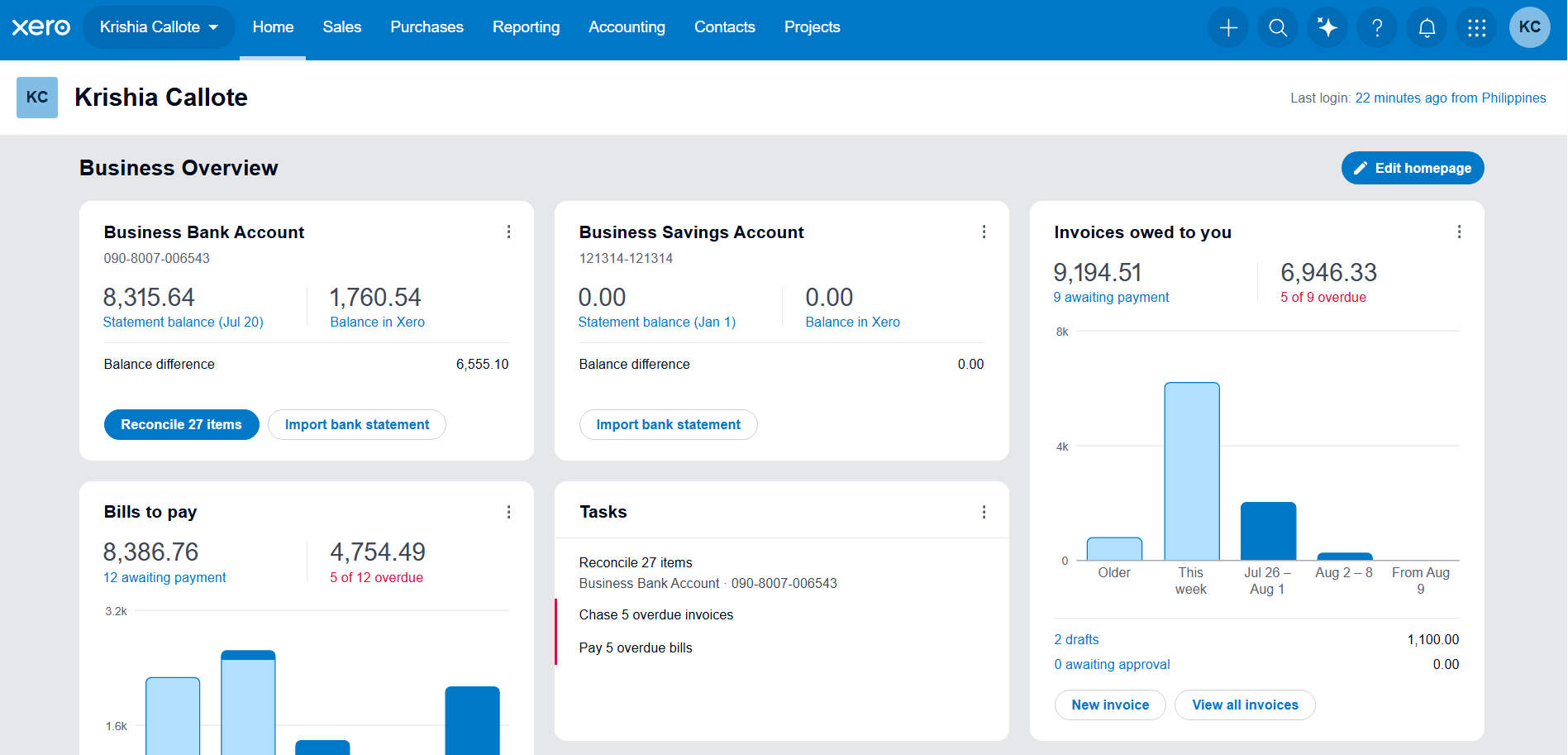Import bank statement for Business Bank Account
This screenshot has width=1568, height=755.
(x=357, y=425)
